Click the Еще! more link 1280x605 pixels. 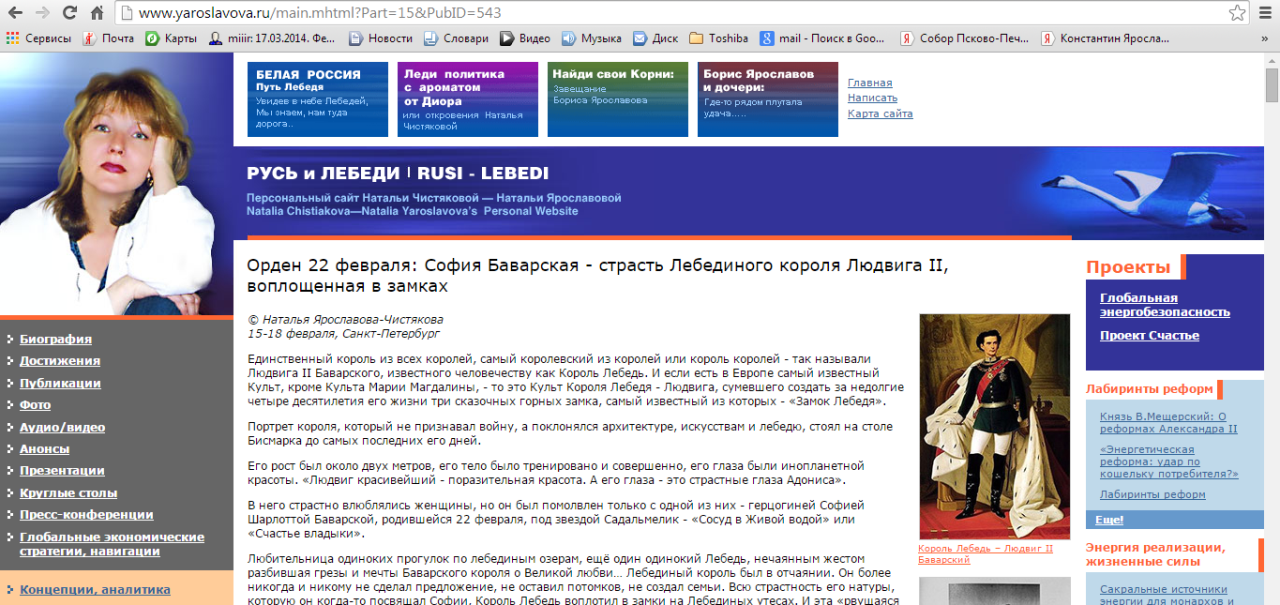pyautogui.click(x=1109, y=520)
